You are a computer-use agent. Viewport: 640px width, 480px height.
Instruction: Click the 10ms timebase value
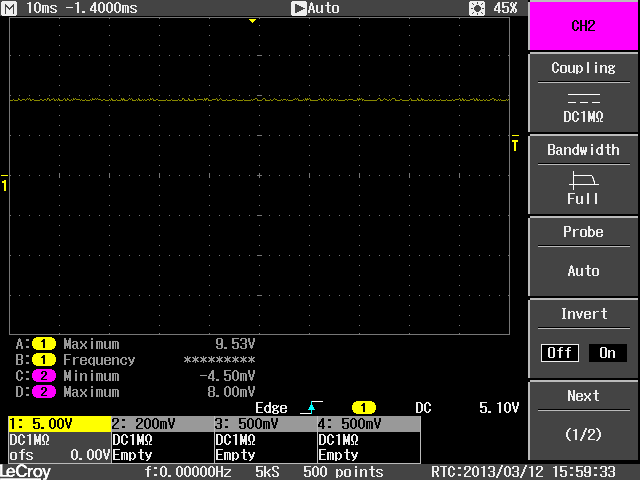[42, 8]
